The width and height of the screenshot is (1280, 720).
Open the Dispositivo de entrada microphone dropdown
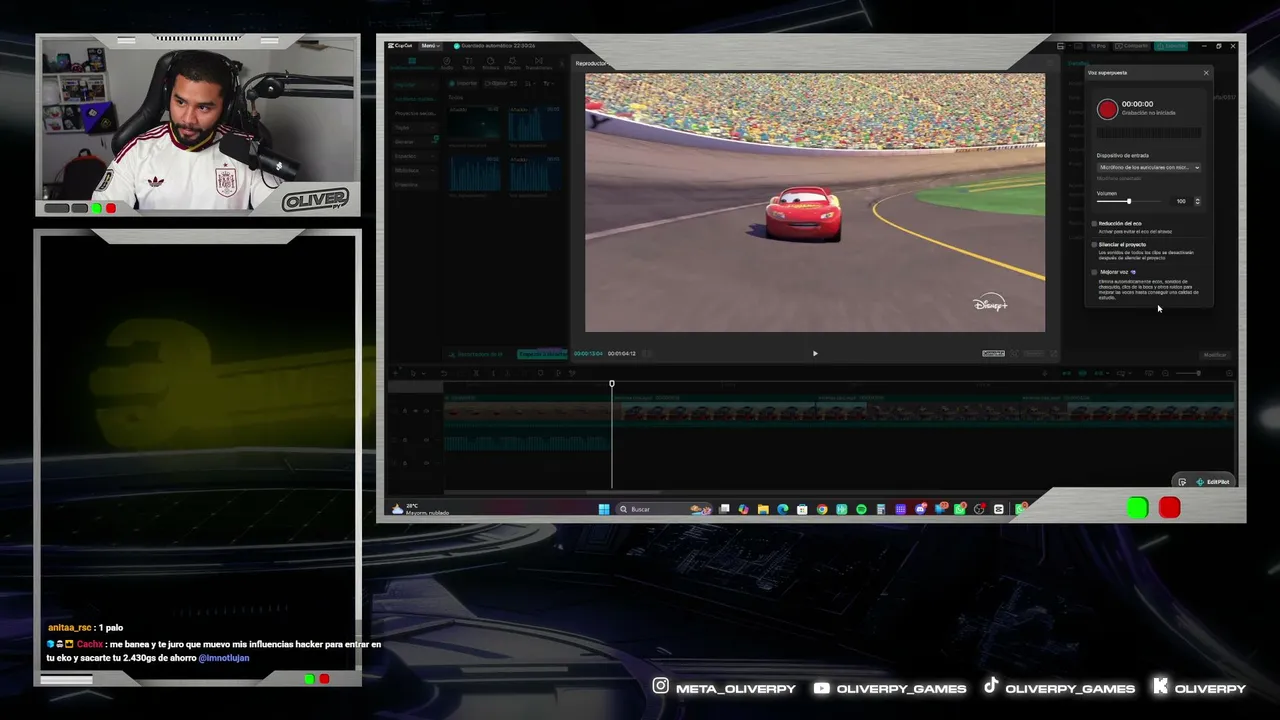click(1149, 167)
